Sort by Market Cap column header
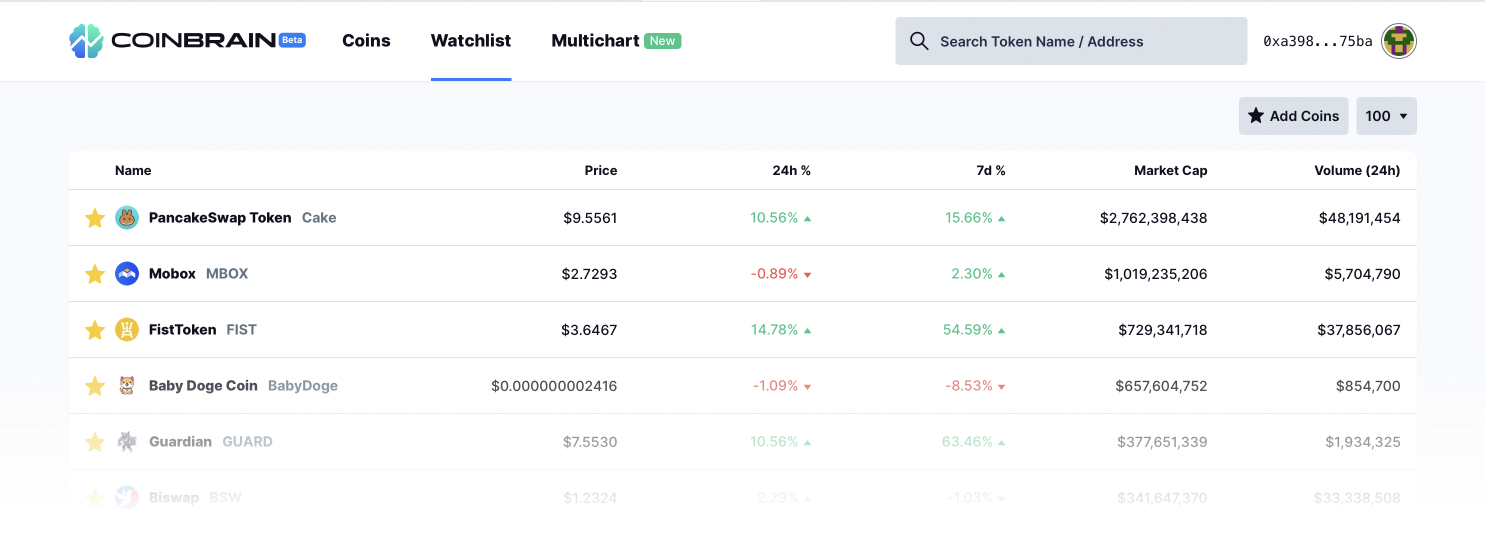This screenshot has height=546, width=1485. click(x=1171, y=171)
